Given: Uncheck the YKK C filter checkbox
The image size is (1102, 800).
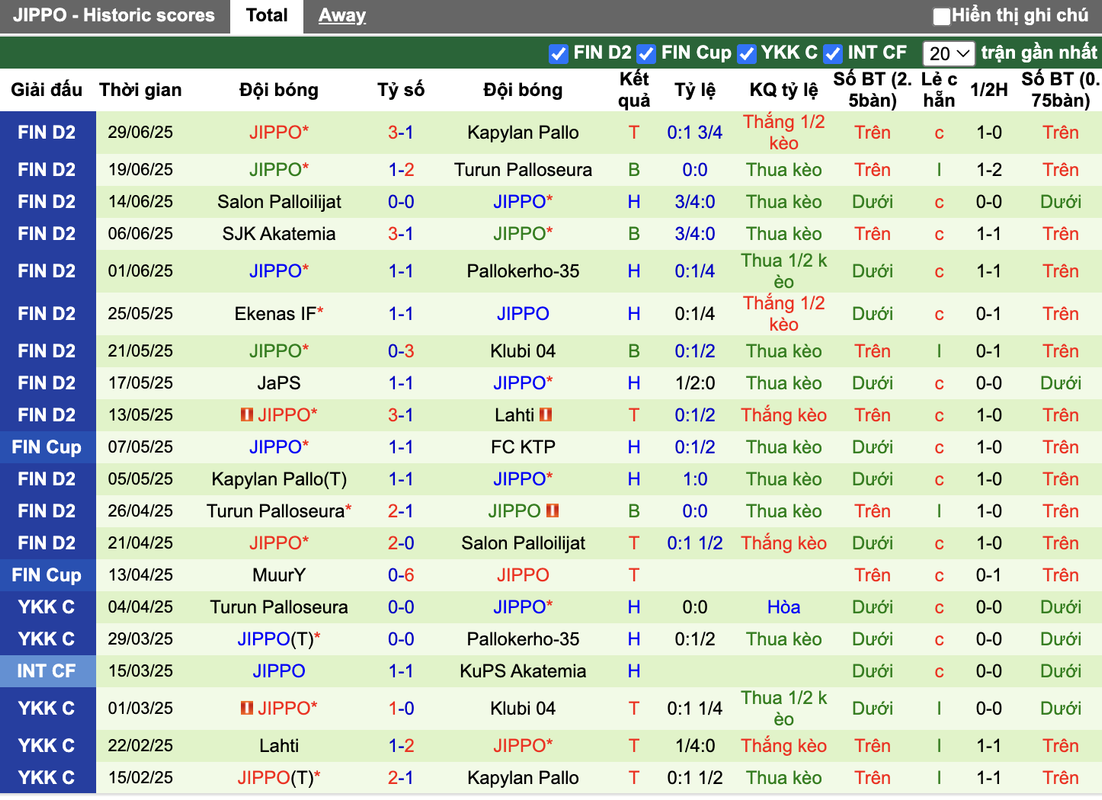Looking at the screenshot, I should click(746, 53).
